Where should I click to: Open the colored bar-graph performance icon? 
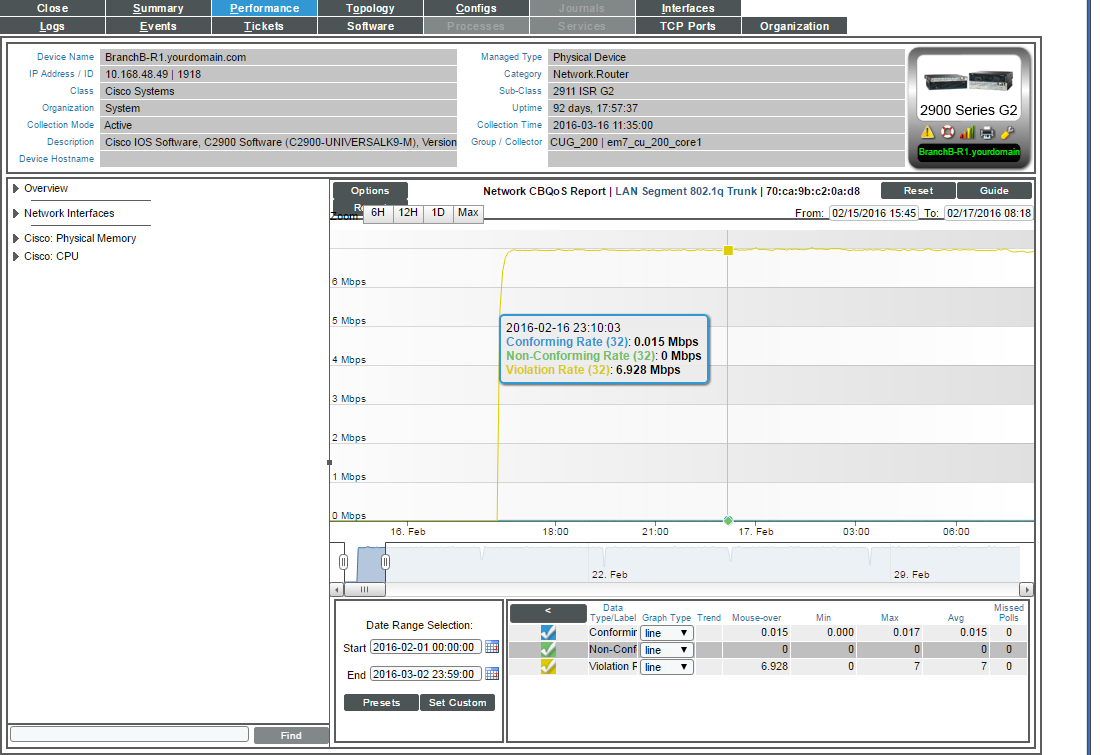[x=967, y=133]
